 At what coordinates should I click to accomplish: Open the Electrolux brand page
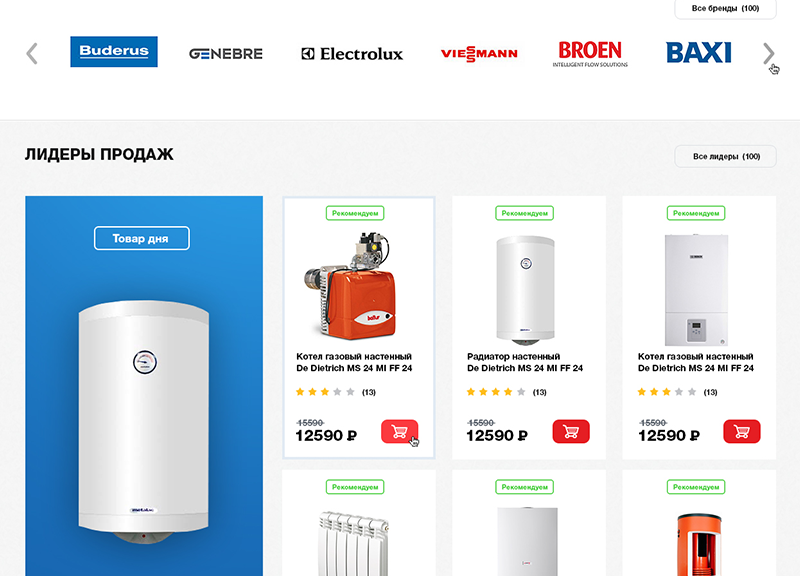352,54
